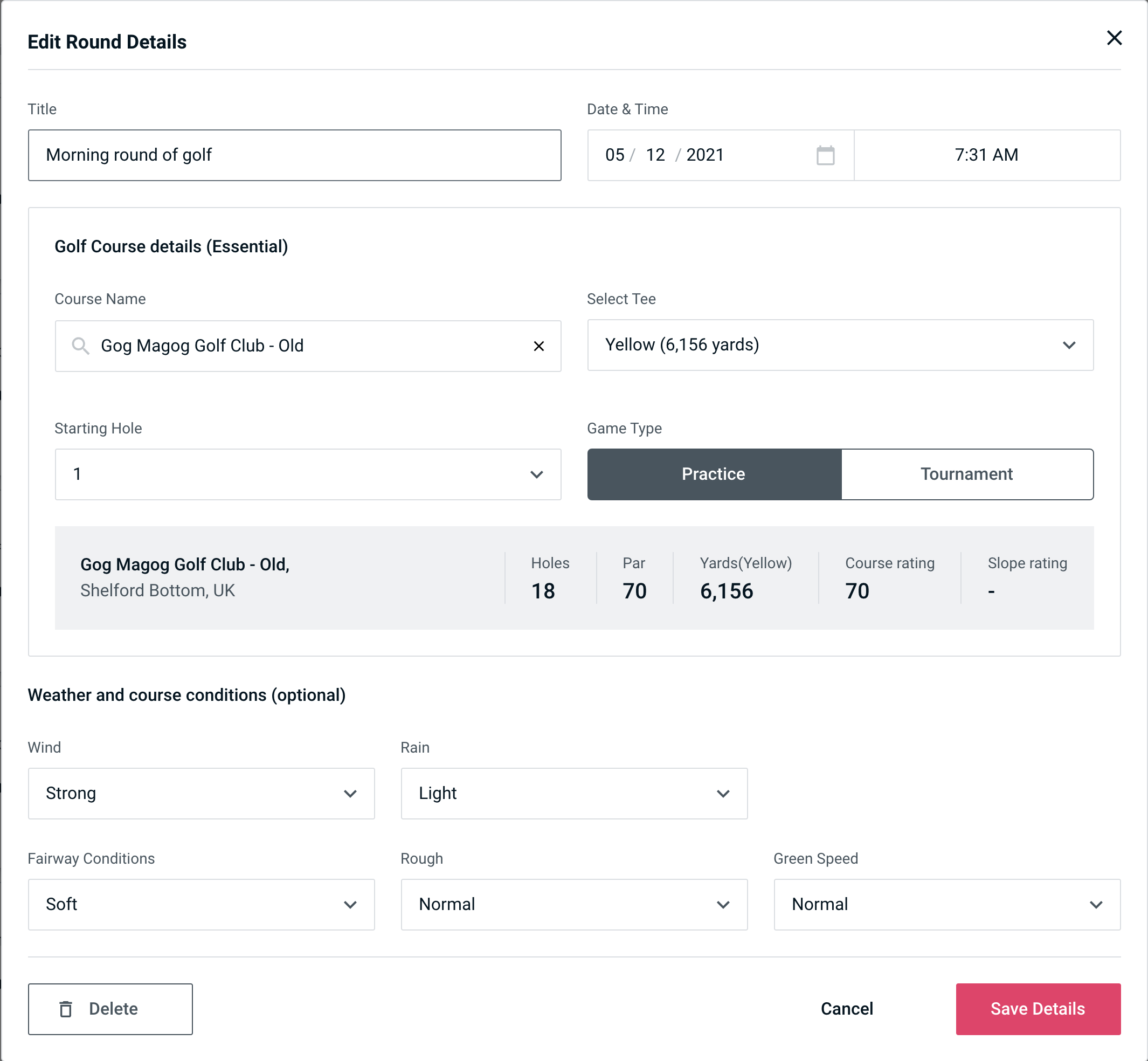This screenshot has width=1148, height=1061.
Task: Click the Save Details button
Action: (x=1037, y=1008)
